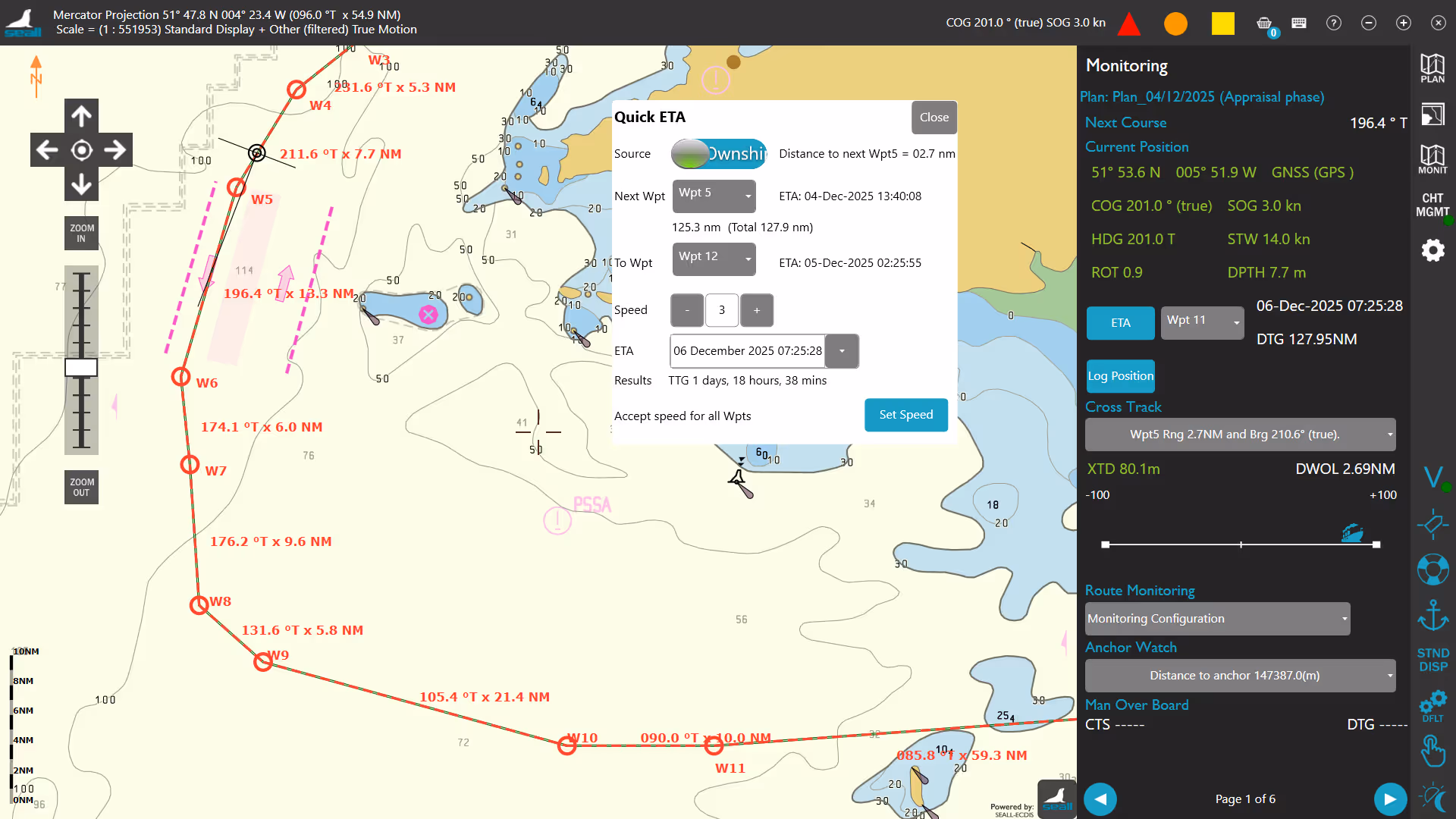Expand the Monitoring Configuration dropdown
Image resolution: width=1456 pixels, height=819 pixels.
pos(1217,619)
